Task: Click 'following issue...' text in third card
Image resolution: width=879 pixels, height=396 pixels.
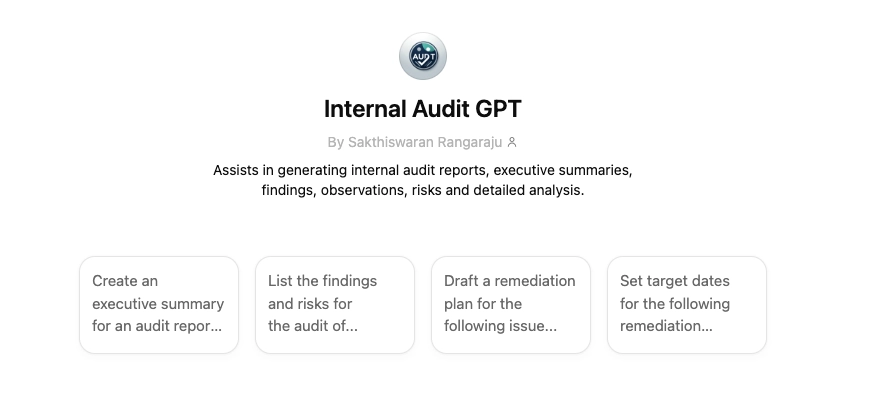Action: pyautogui.click(x=501, y=326)
